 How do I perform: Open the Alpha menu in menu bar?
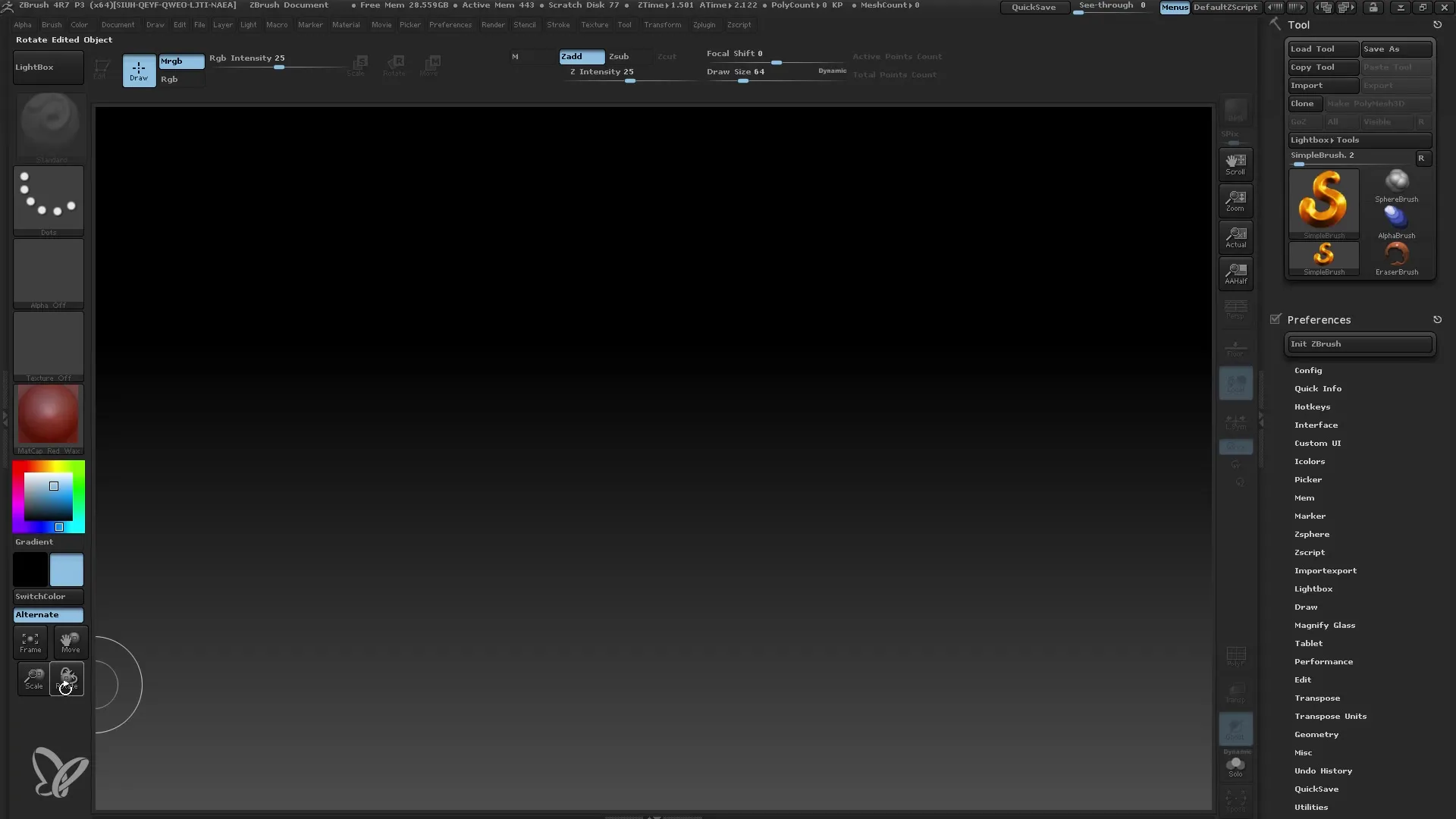[x=23, y=24]
